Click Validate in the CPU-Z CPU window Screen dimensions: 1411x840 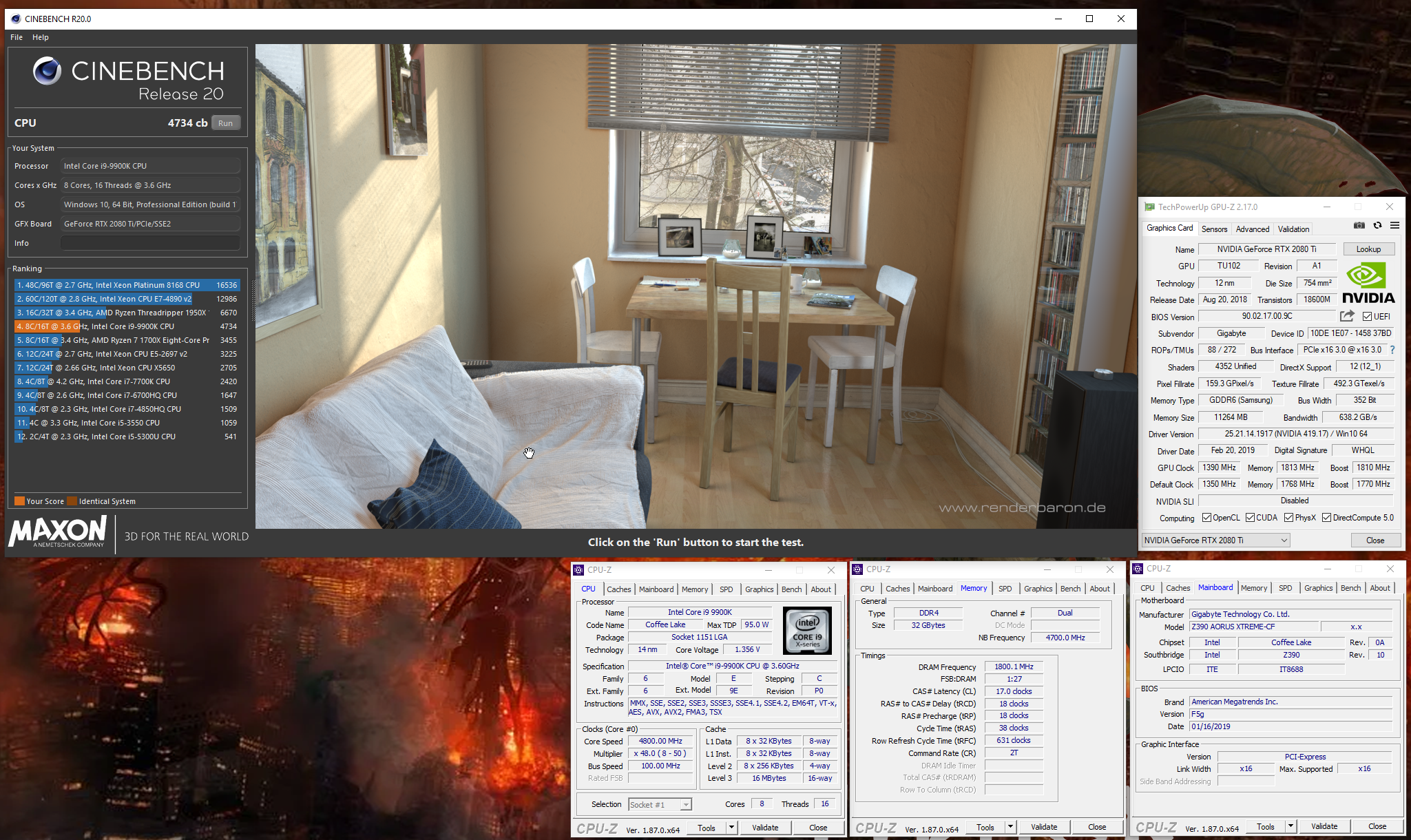(x=765, y=828)
